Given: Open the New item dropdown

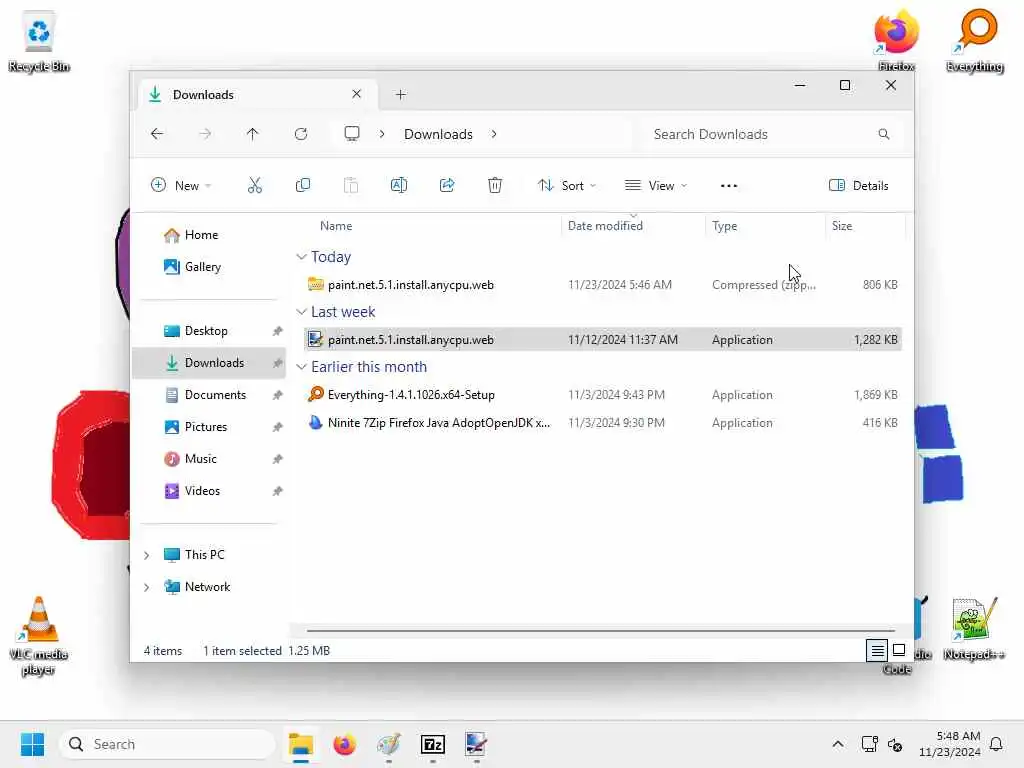Looking at the screenshot, I should (181, 185).
